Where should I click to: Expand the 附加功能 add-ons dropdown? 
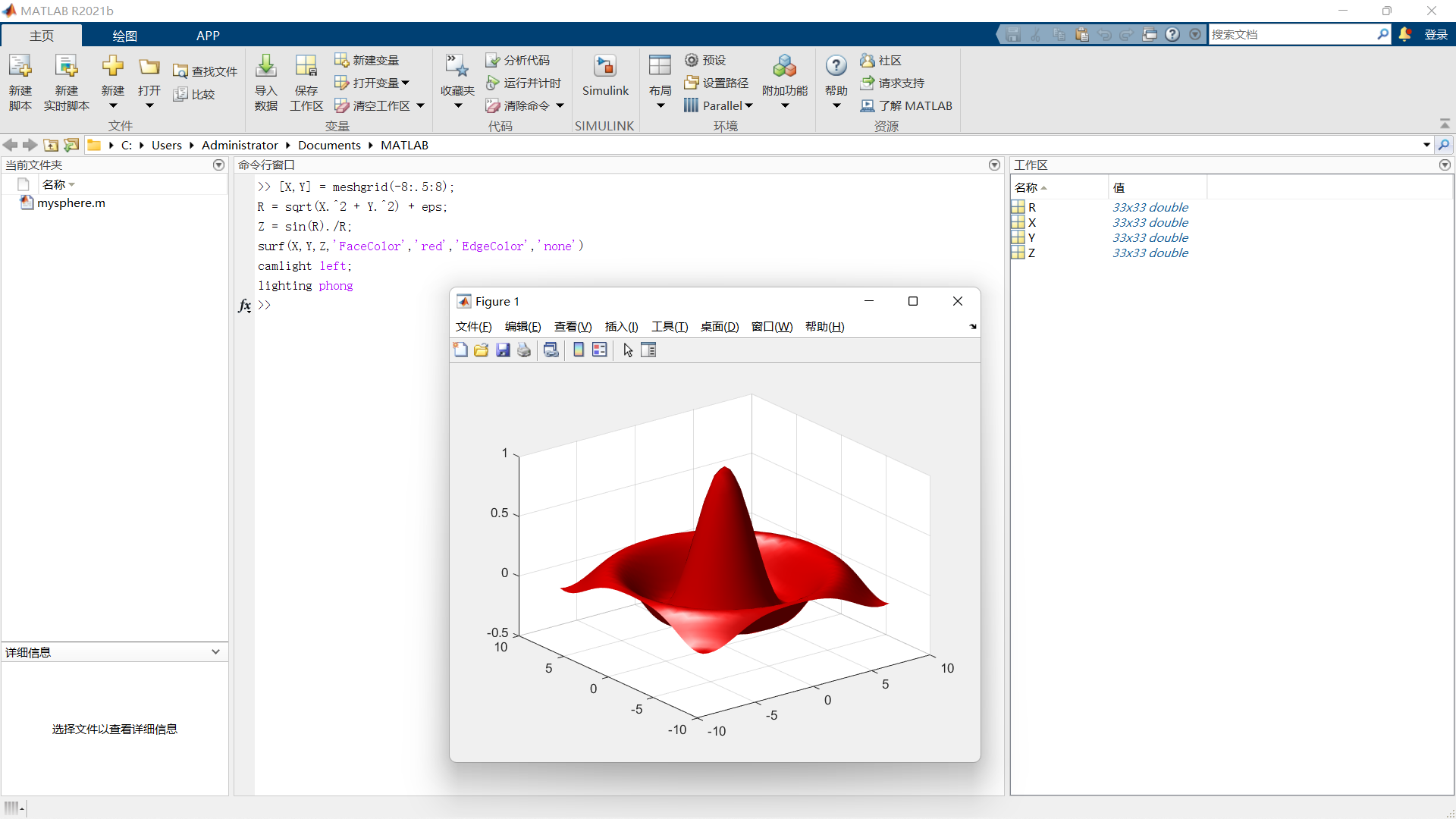(785, 105)
